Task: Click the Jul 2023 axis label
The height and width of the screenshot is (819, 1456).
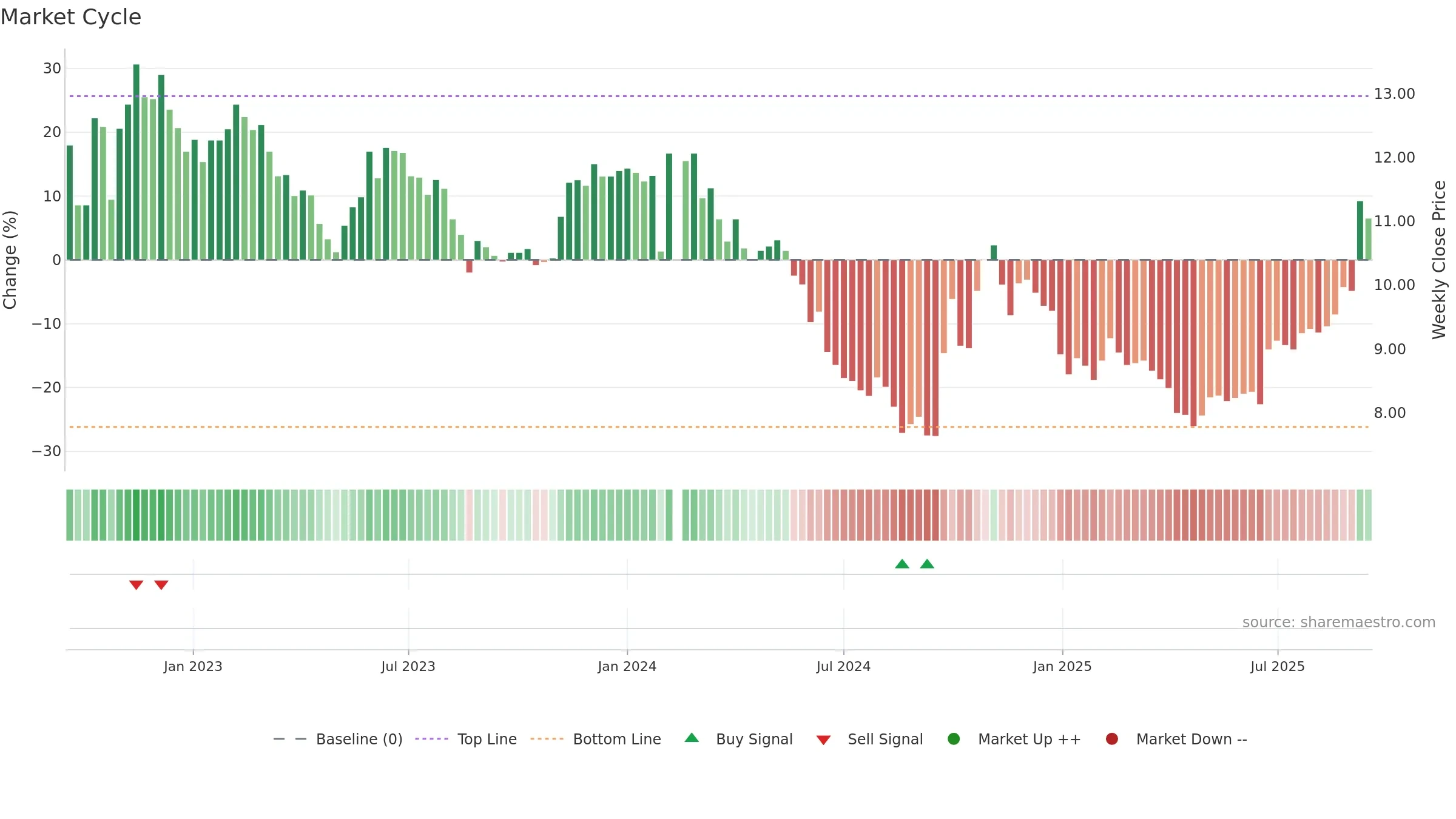Action: click(x=408, y=667)
